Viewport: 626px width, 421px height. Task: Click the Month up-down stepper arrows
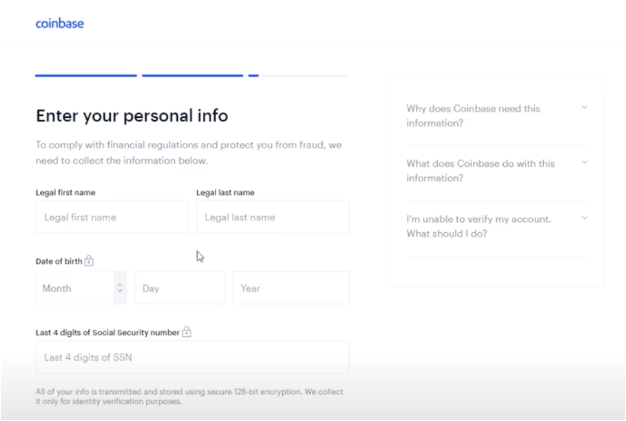click(120, 288)
